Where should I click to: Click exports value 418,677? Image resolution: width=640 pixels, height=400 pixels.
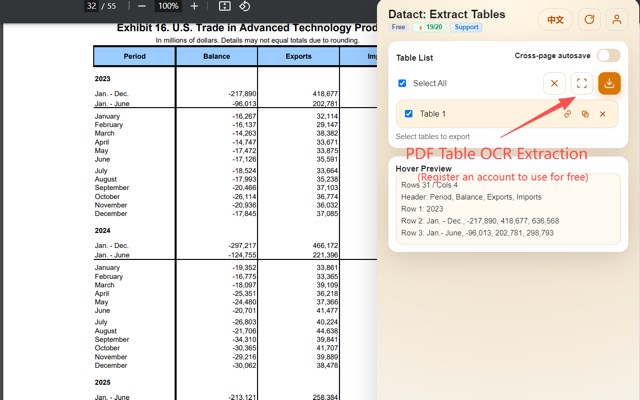click(325, 94)
